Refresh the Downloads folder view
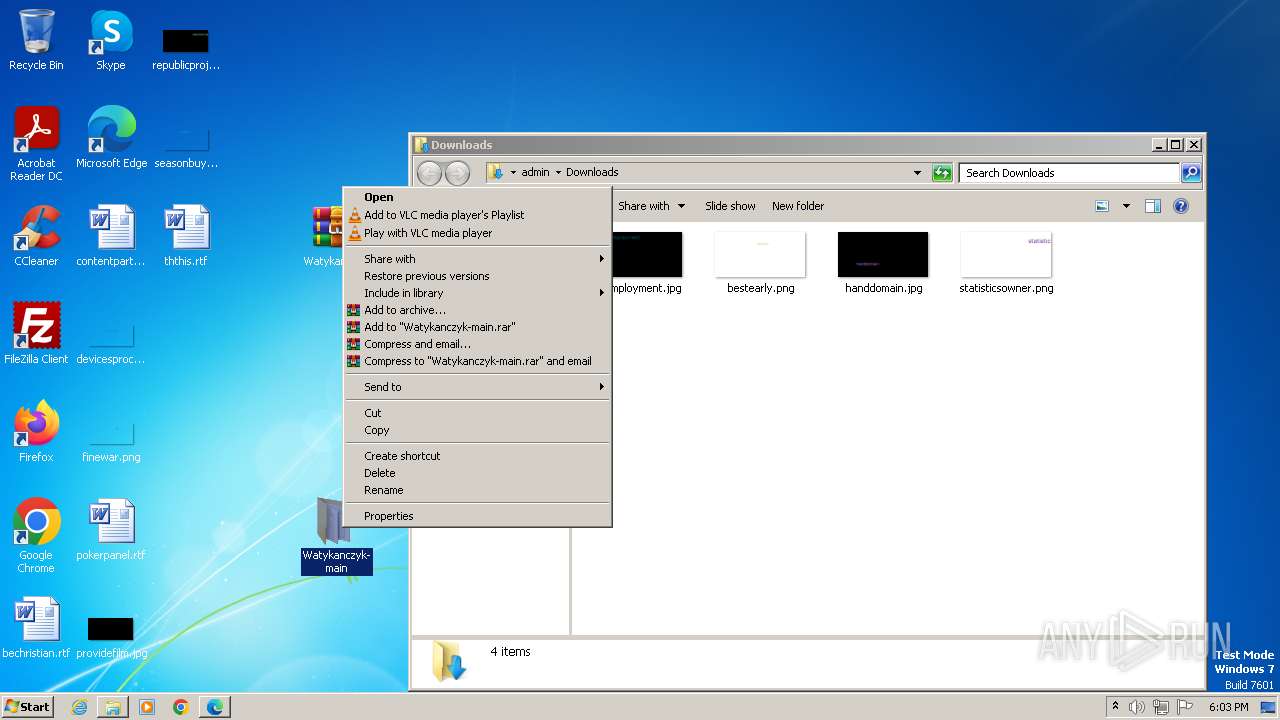Viewport: 1280px width, 720px height. coord(942,173)
